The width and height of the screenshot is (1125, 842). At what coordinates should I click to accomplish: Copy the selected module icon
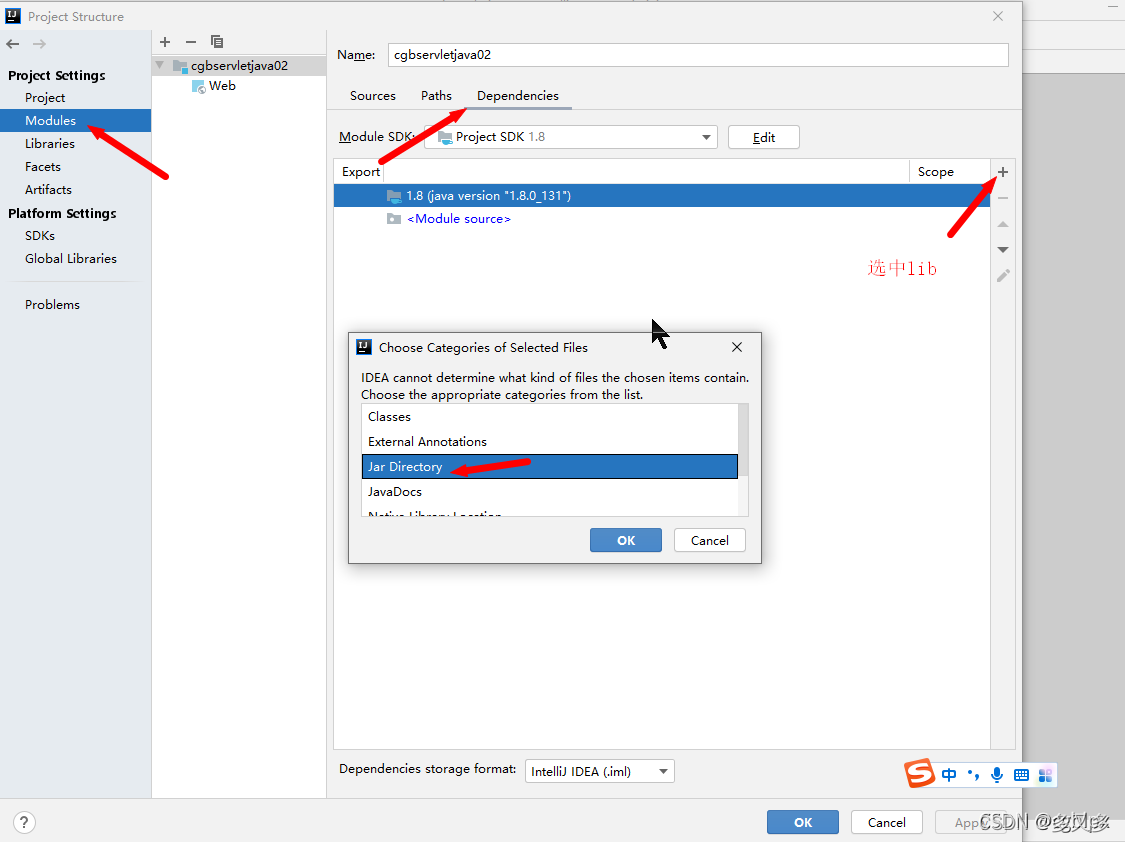pos(217,42)
